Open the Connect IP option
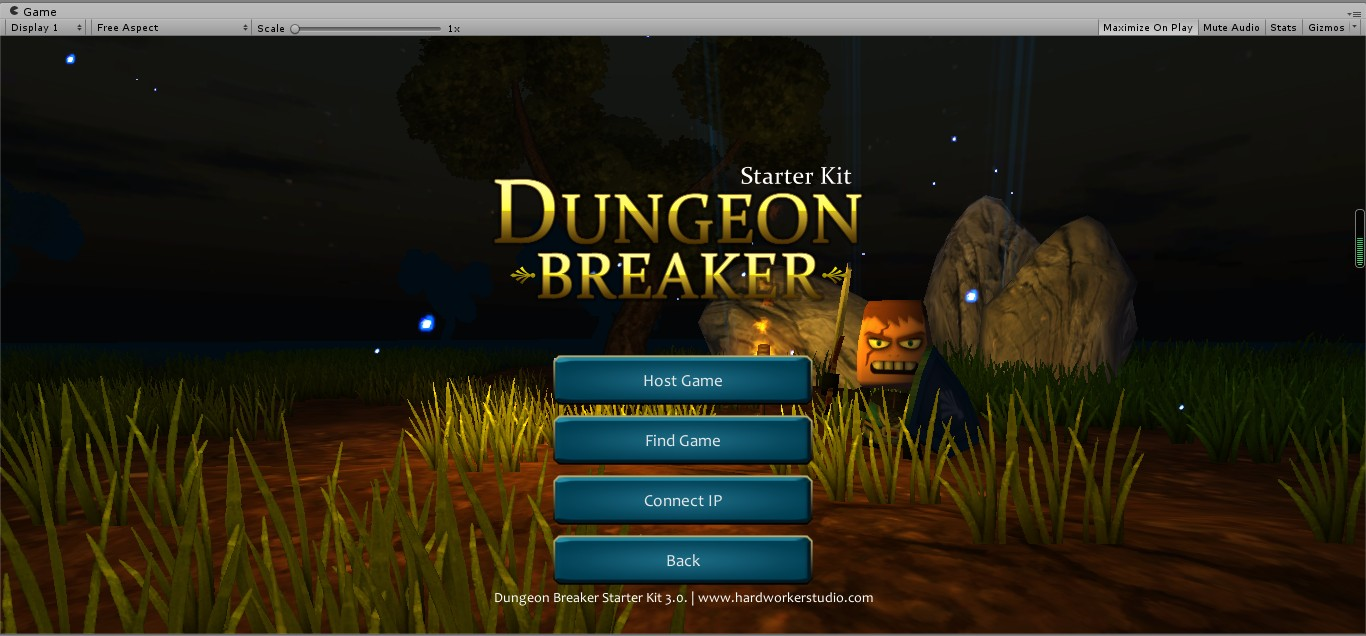This screenshot has width=1366, height=636. tap(682, 500)
